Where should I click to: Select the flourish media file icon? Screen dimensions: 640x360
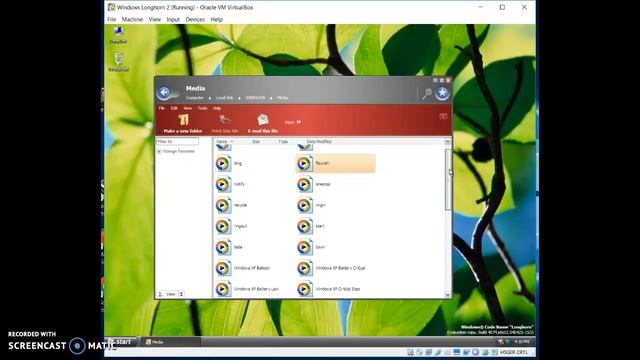(304, 163)
